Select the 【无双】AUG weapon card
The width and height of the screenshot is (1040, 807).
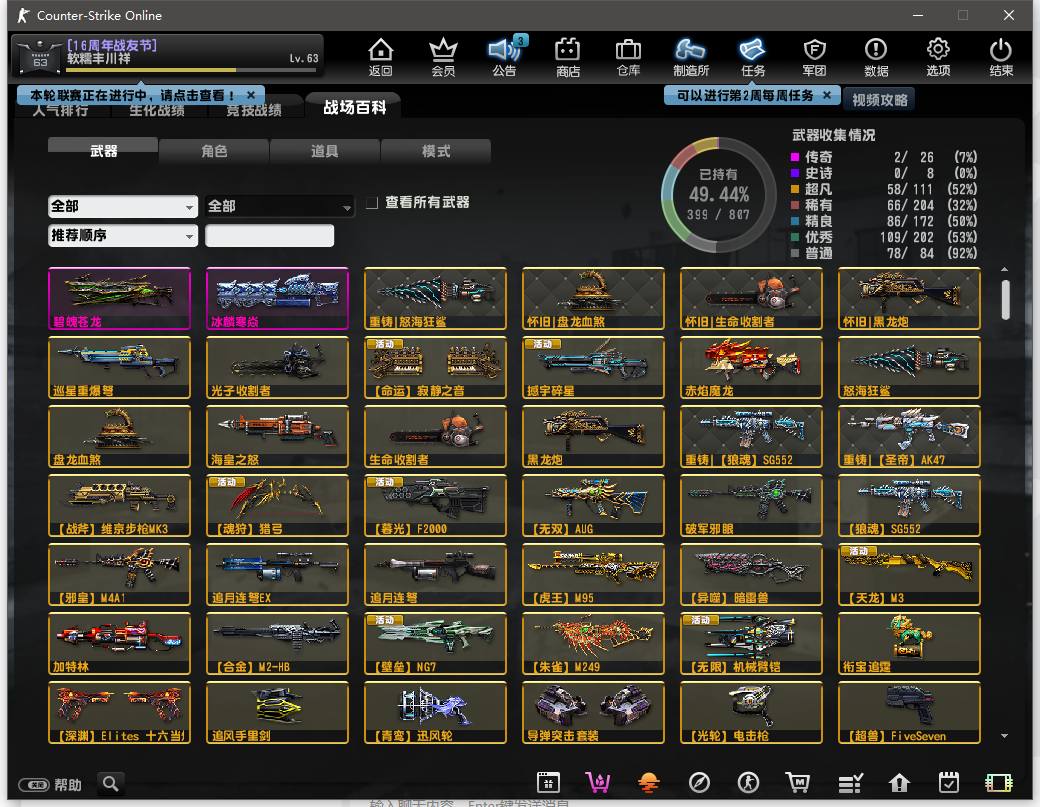point(593,505)
